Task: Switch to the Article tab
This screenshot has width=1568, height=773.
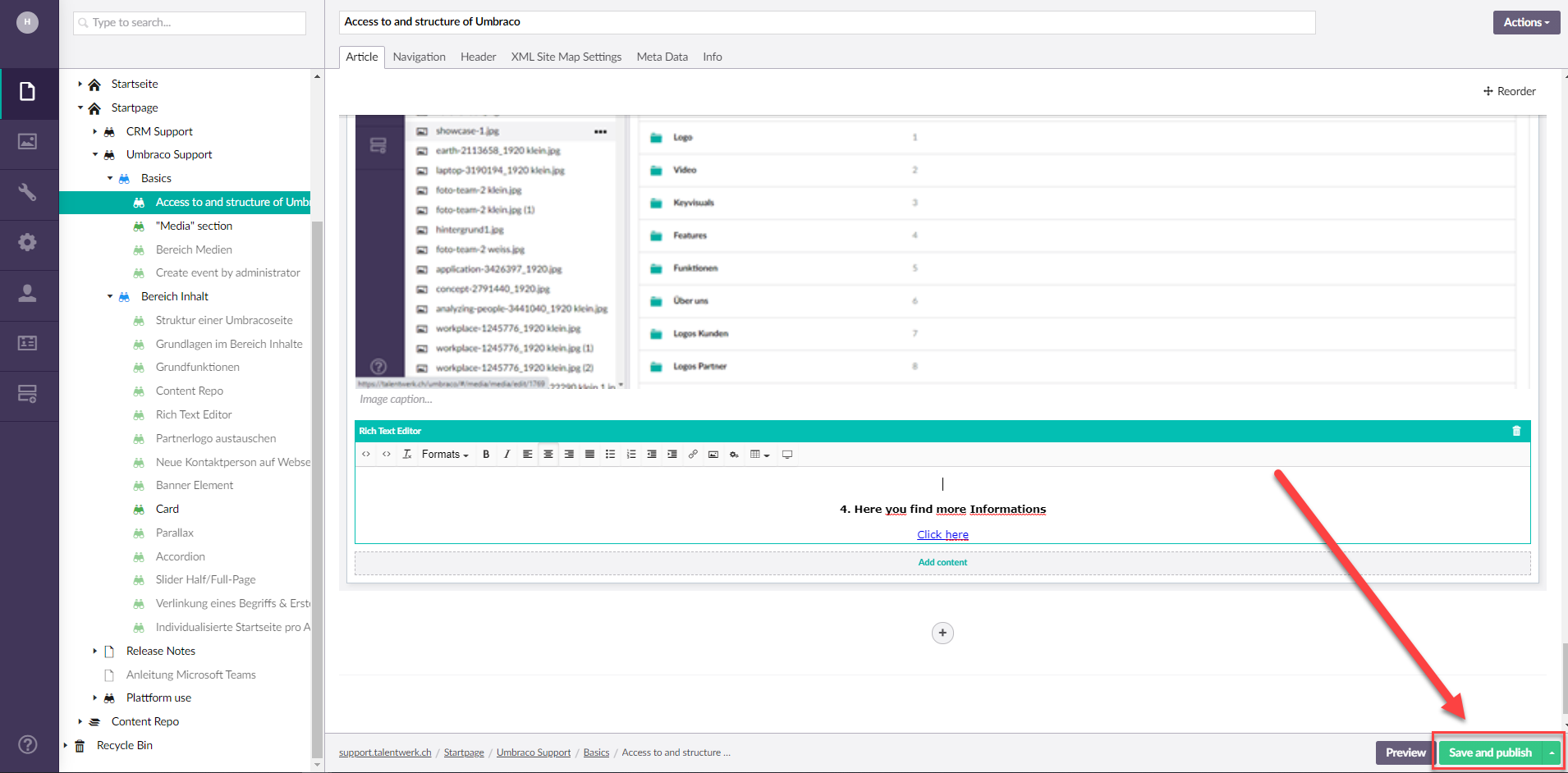Action: (362, 57)
